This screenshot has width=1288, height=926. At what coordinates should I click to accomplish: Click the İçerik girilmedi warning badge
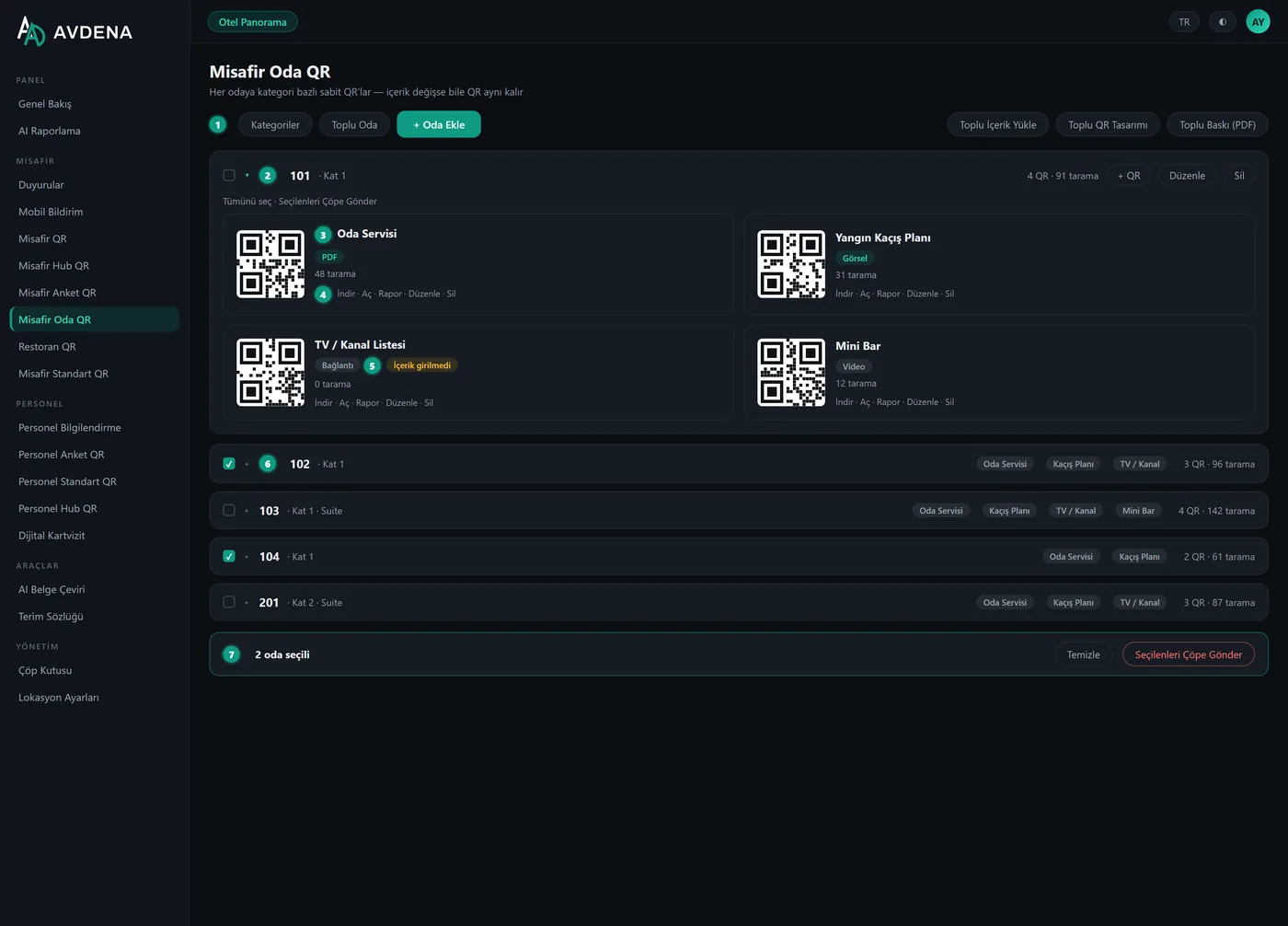(x=421, y=365)
